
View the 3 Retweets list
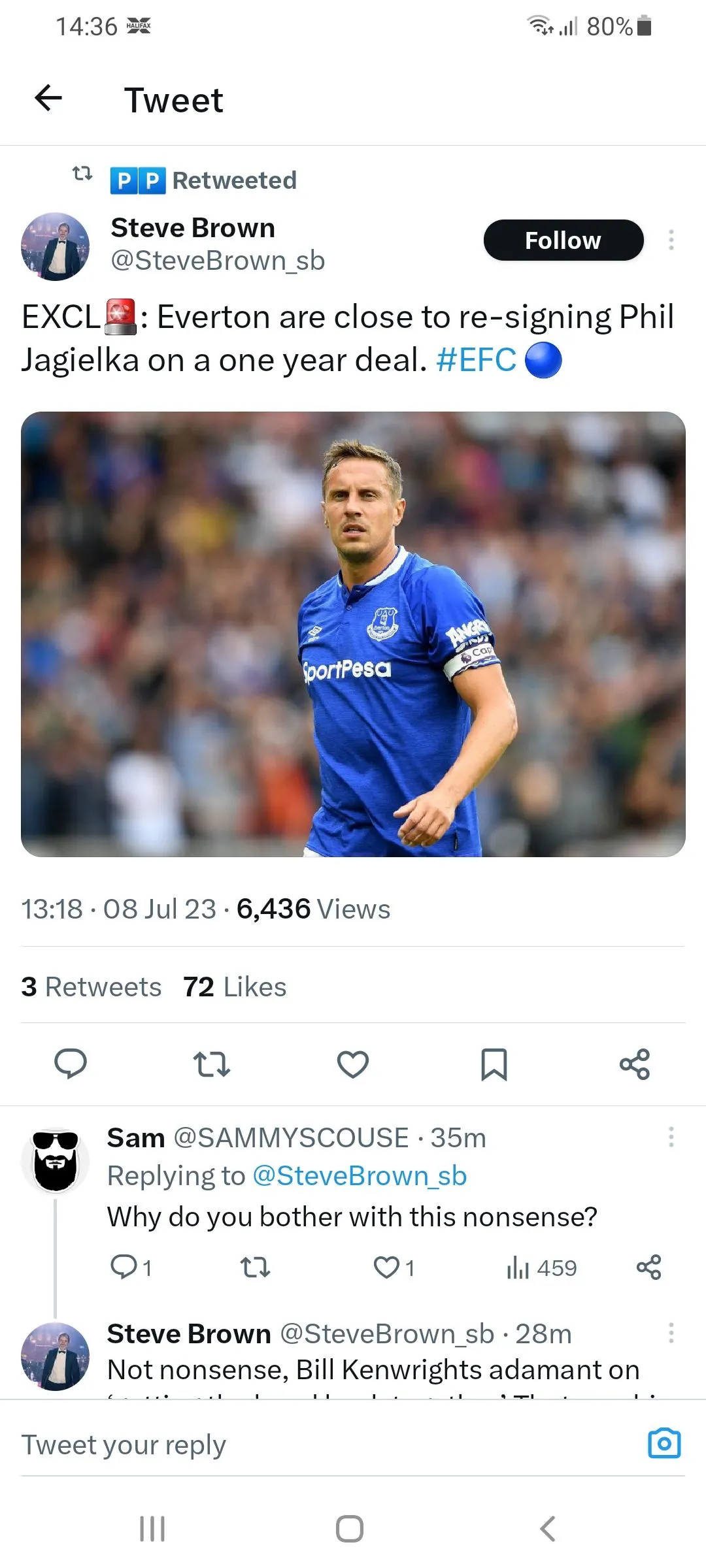click(92, 987)
